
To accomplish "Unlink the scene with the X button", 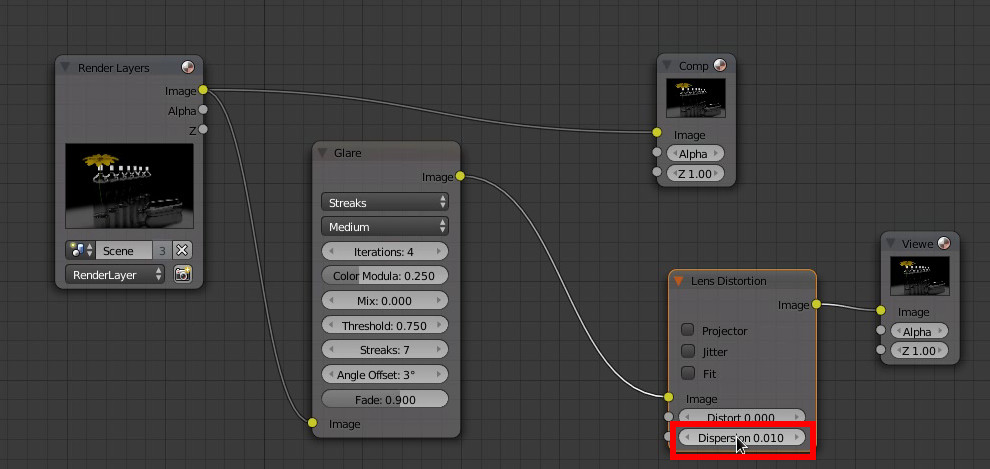I will pos(182,250).
